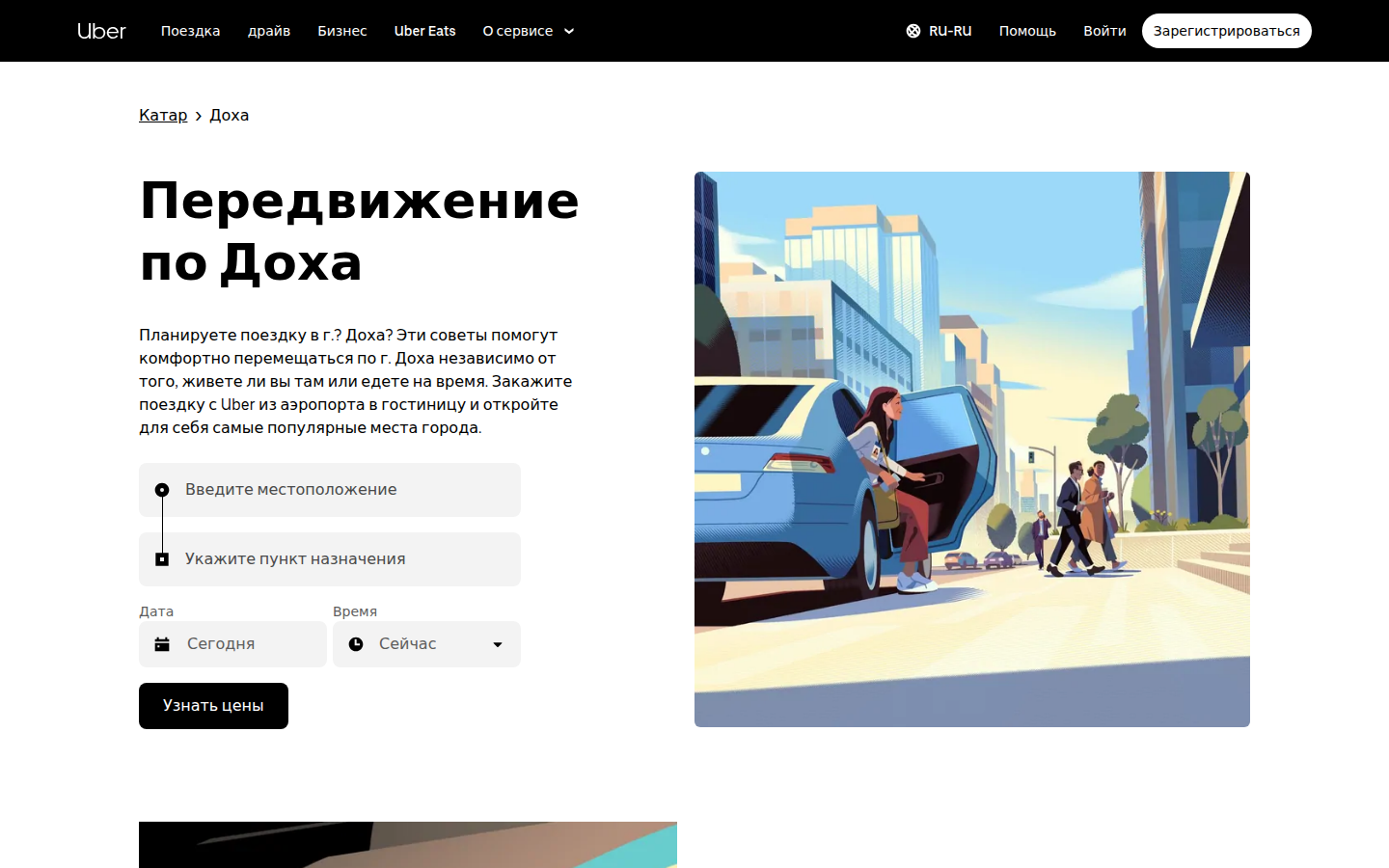Viewport: 1389px width, 868px height.
Task: Click the Дата label
Action: tap(156, 611)
